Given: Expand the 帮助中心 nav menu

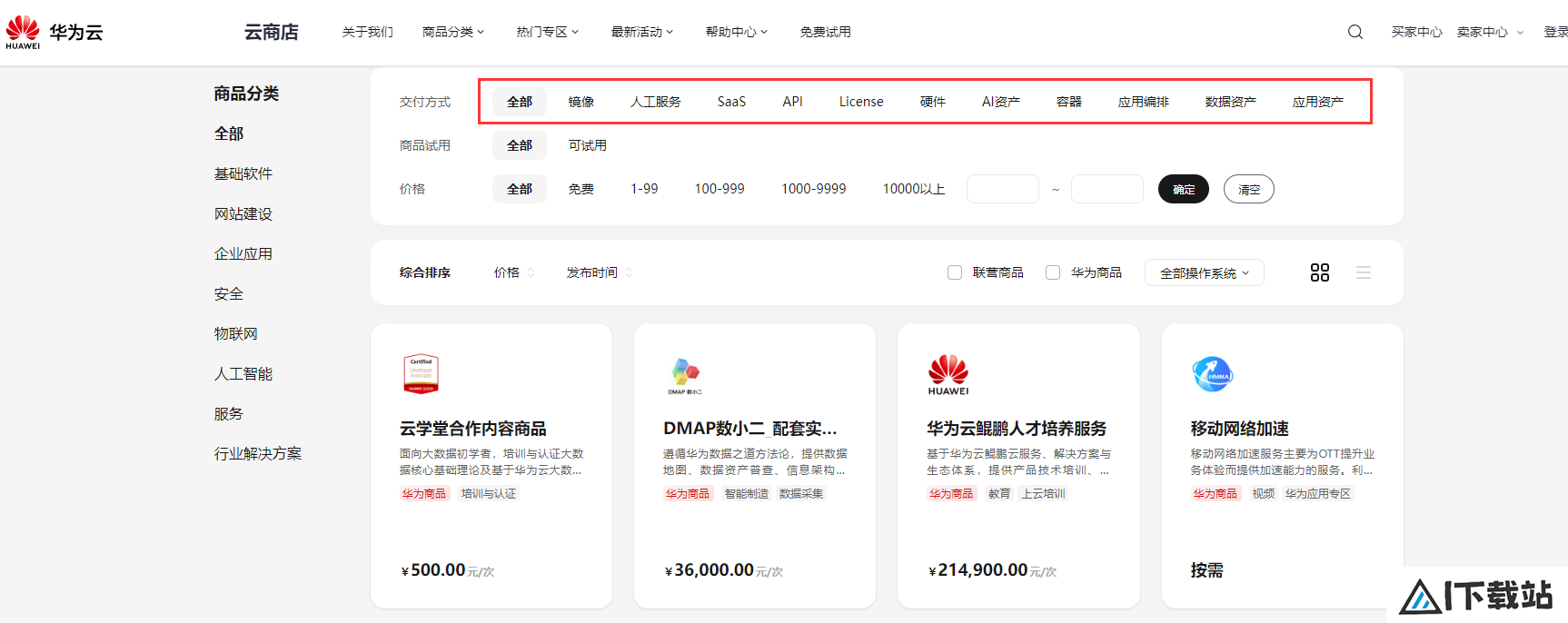Looking at the screenshot, I should [x=737, y=32].
